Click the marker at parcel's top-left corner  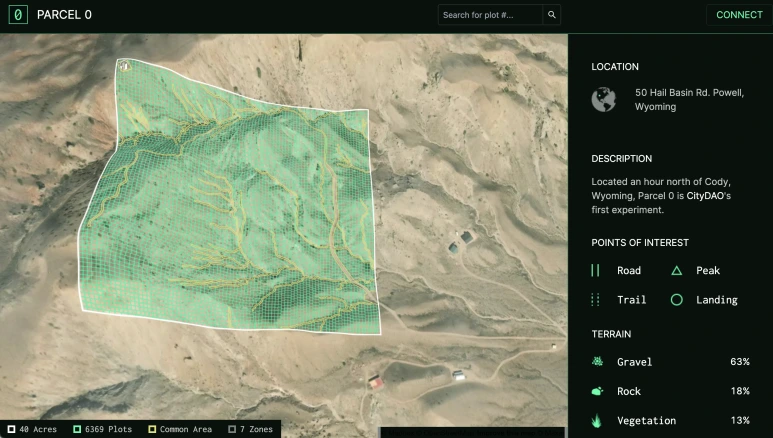(x=125, y=66)
